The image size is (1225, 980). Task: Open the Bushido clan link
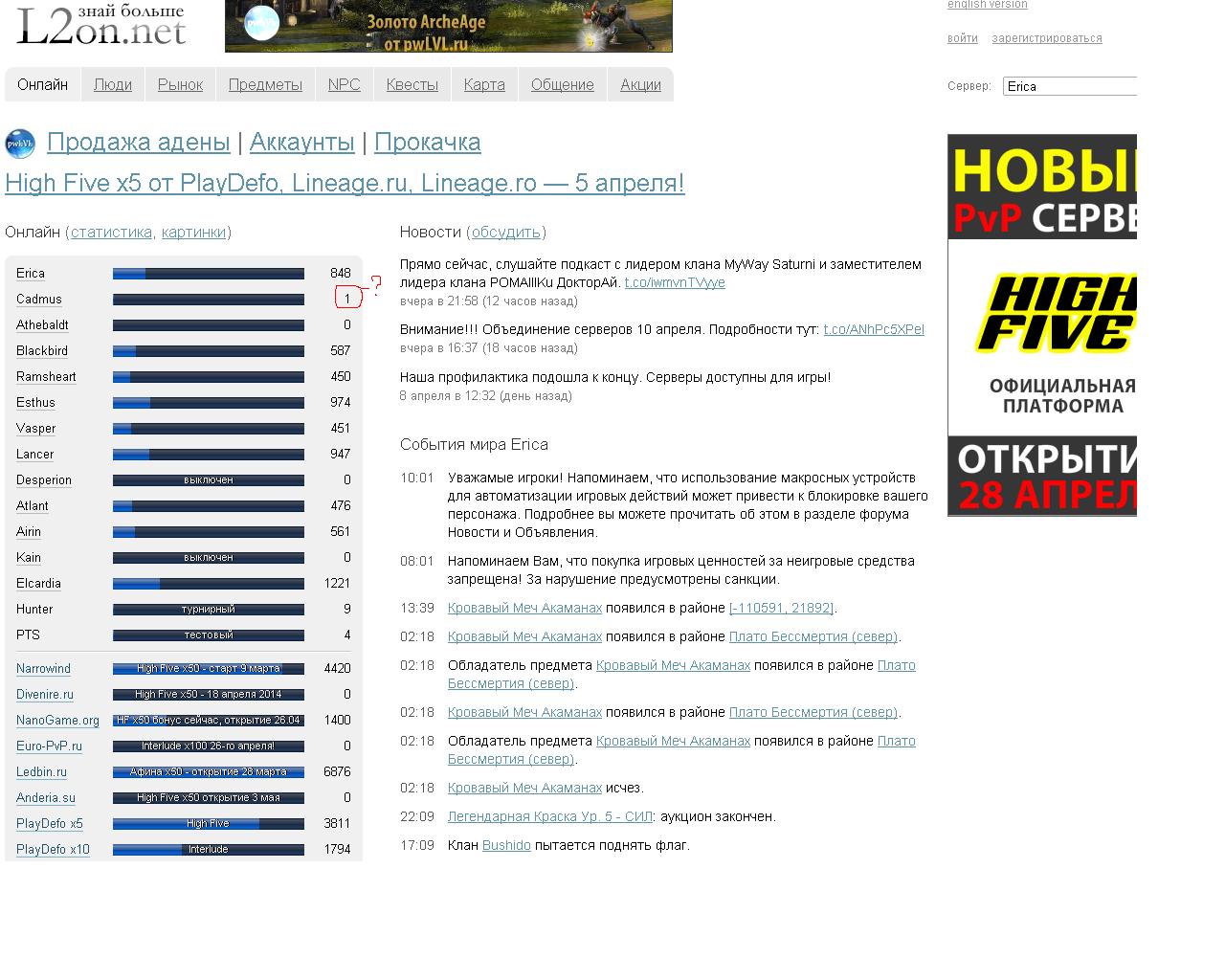[506, 846]
